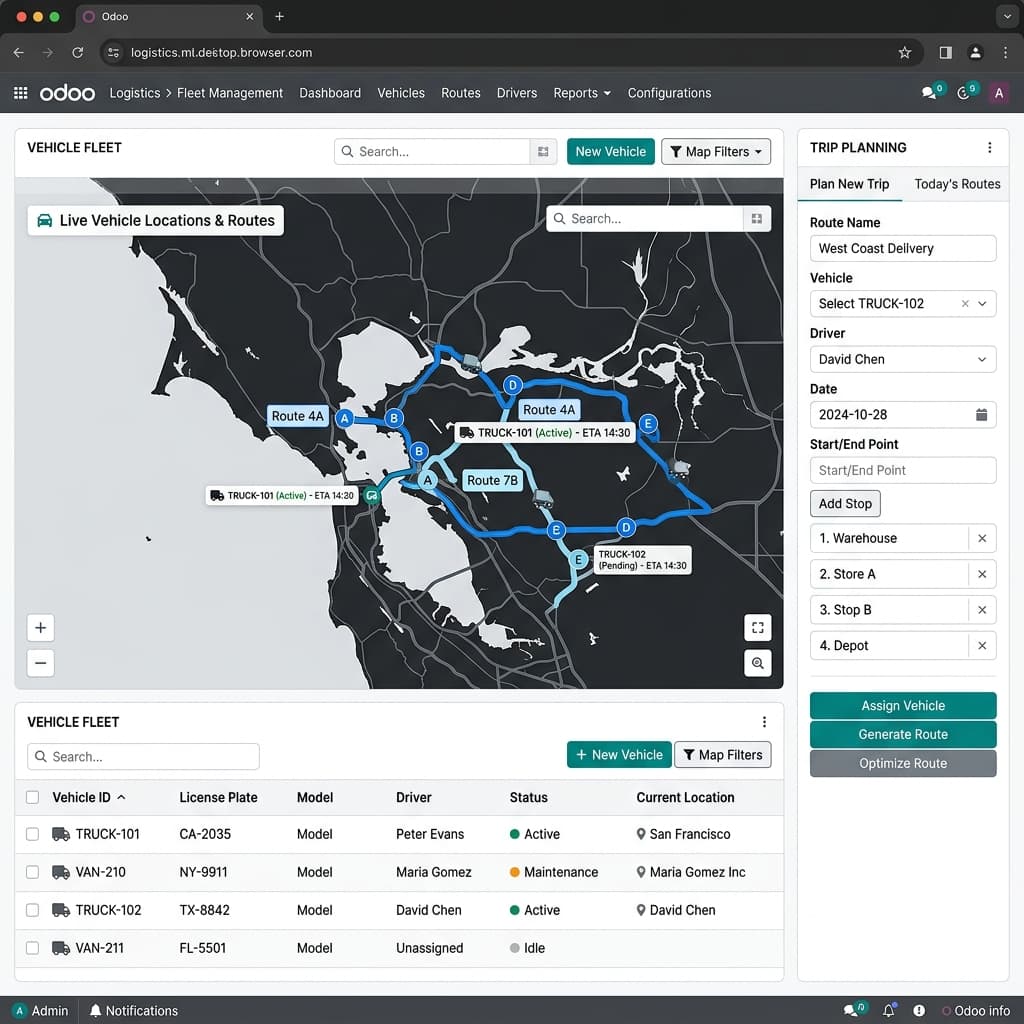The width and height of the screenshot is (1024, 1024).
Task: Bookmark this page with the star icon
Action: [x=904, y=52]
